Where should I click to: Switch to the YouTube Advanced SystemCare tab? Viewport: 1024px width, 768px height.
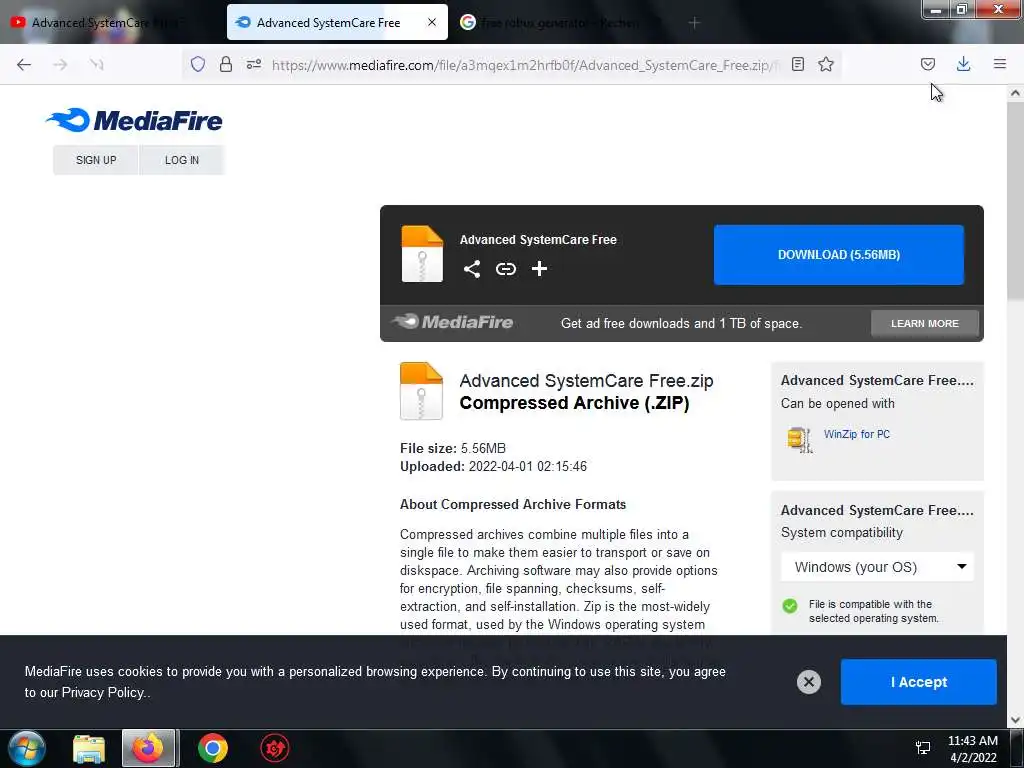coord(111,23)
